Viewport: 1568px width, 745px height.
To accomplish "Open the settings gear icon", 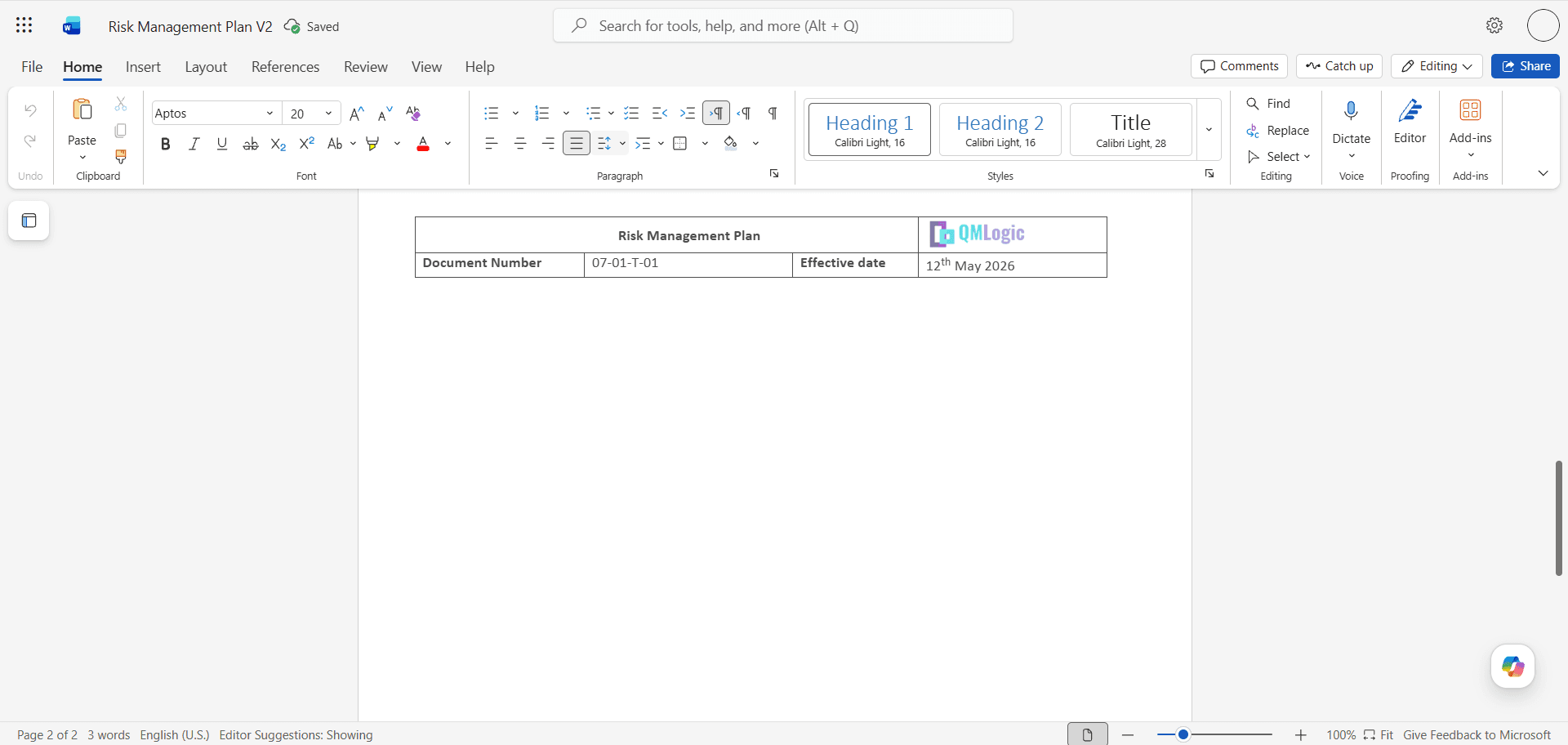I will tap(1494, 25).
